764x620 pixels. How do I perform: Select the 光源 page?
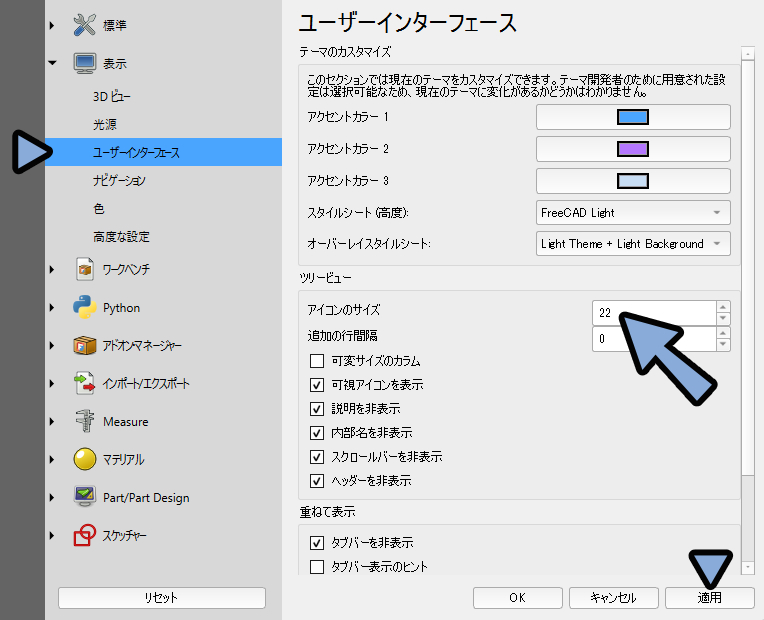[x=163, y=124]
